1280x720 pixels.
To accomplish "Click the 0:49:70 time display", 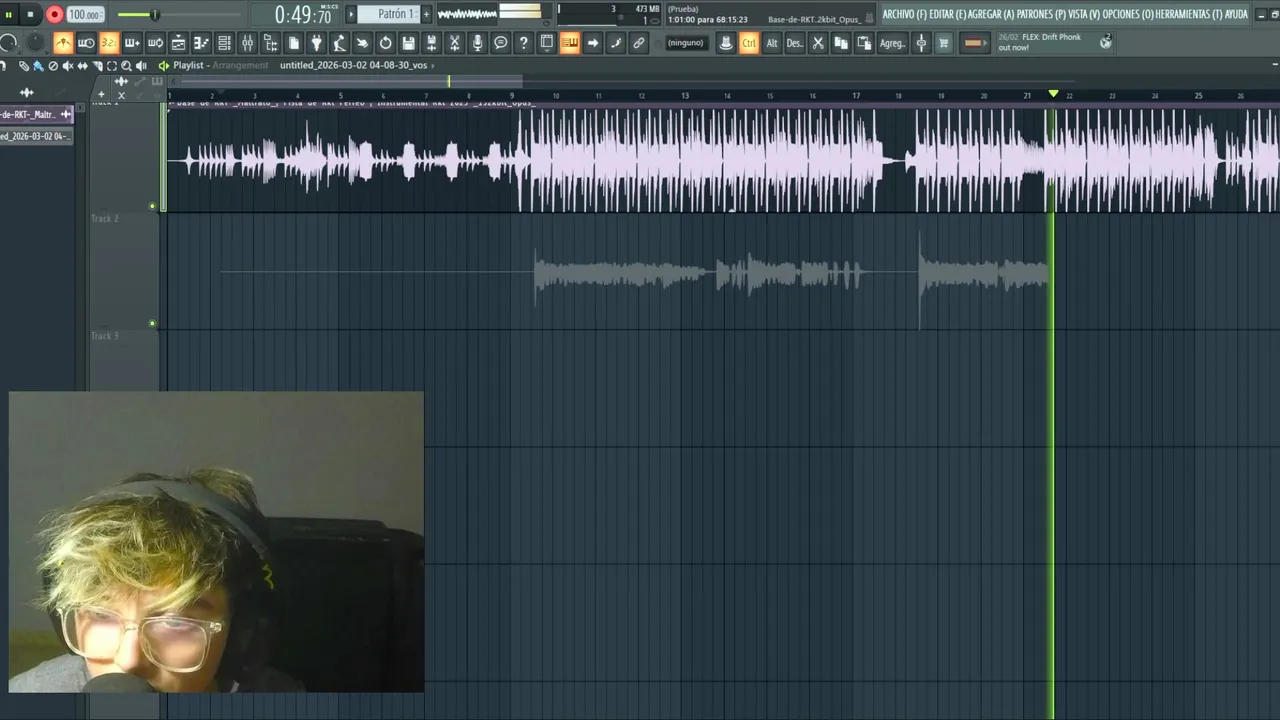I will [303, 15].
